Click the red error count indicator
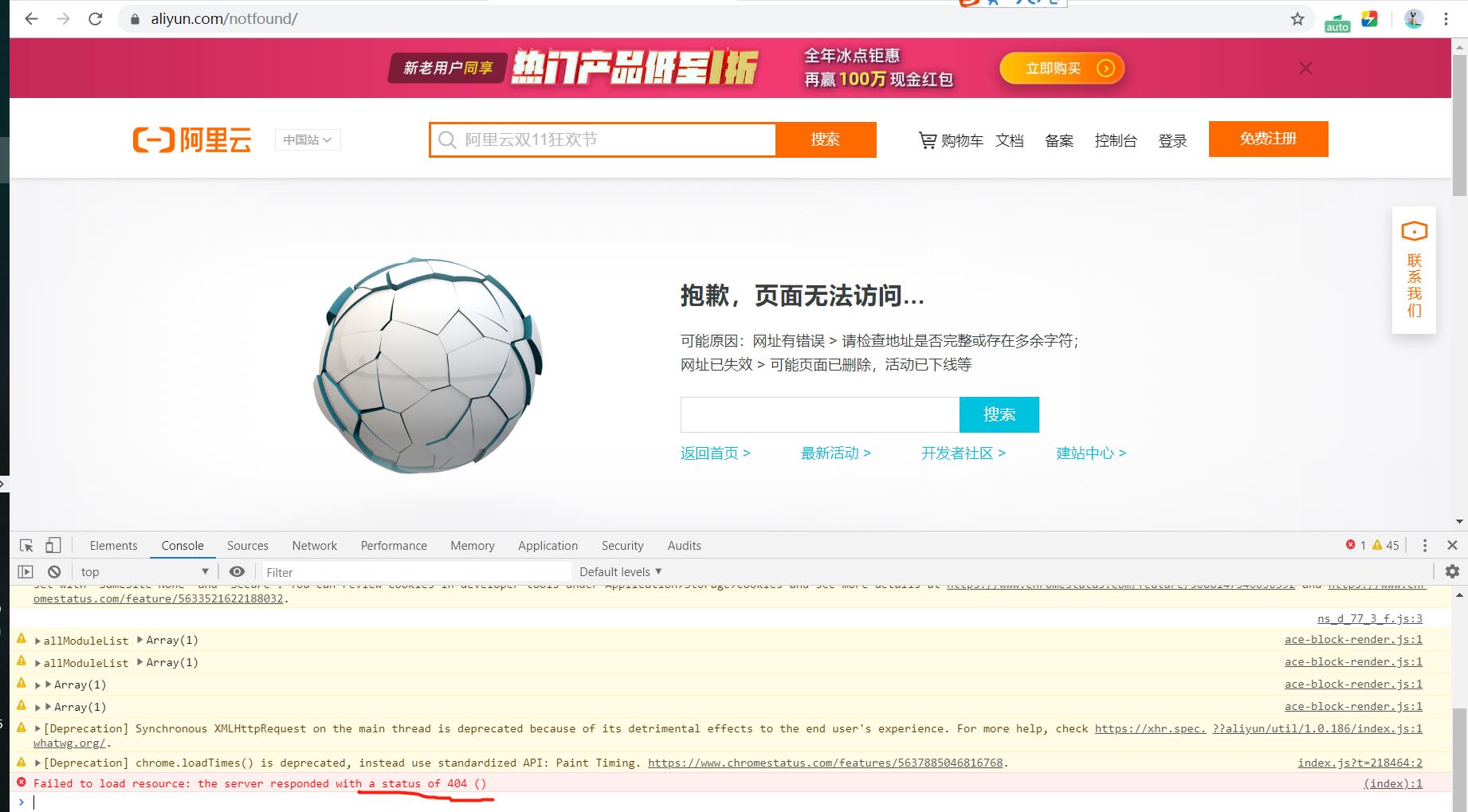1468x812 pixels. click(x=1356, y=545)
